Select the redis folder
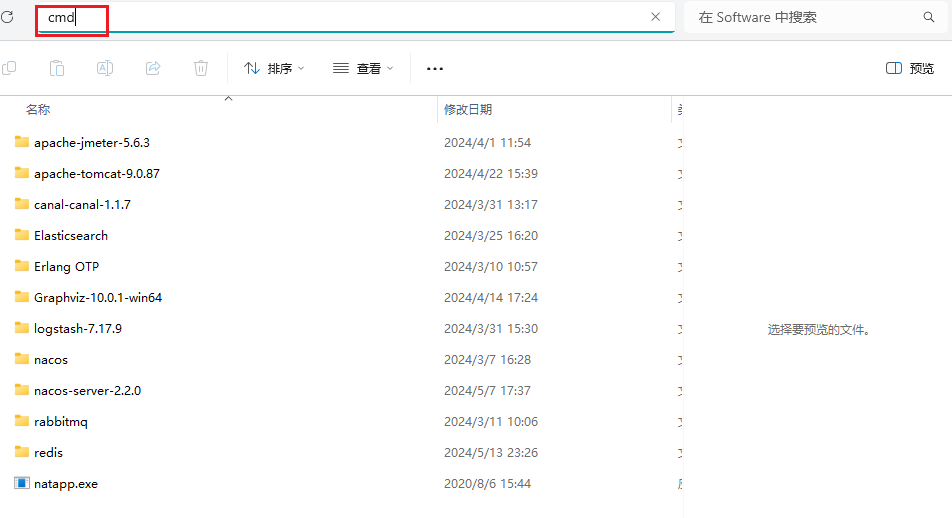The image size is (952, 518). (49, 452)
